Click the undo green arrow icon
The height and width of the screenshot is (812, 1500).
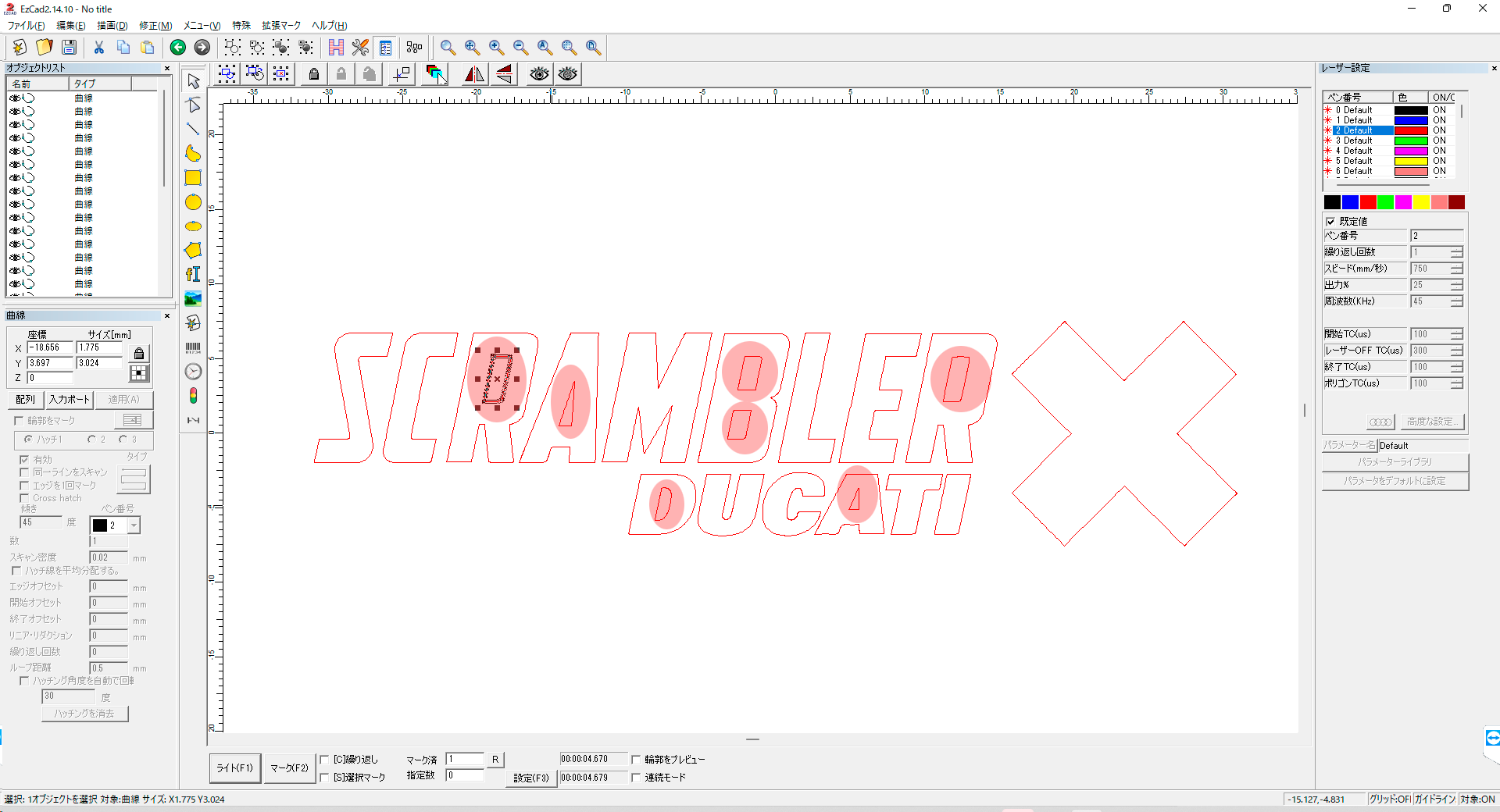coord(178,48)
